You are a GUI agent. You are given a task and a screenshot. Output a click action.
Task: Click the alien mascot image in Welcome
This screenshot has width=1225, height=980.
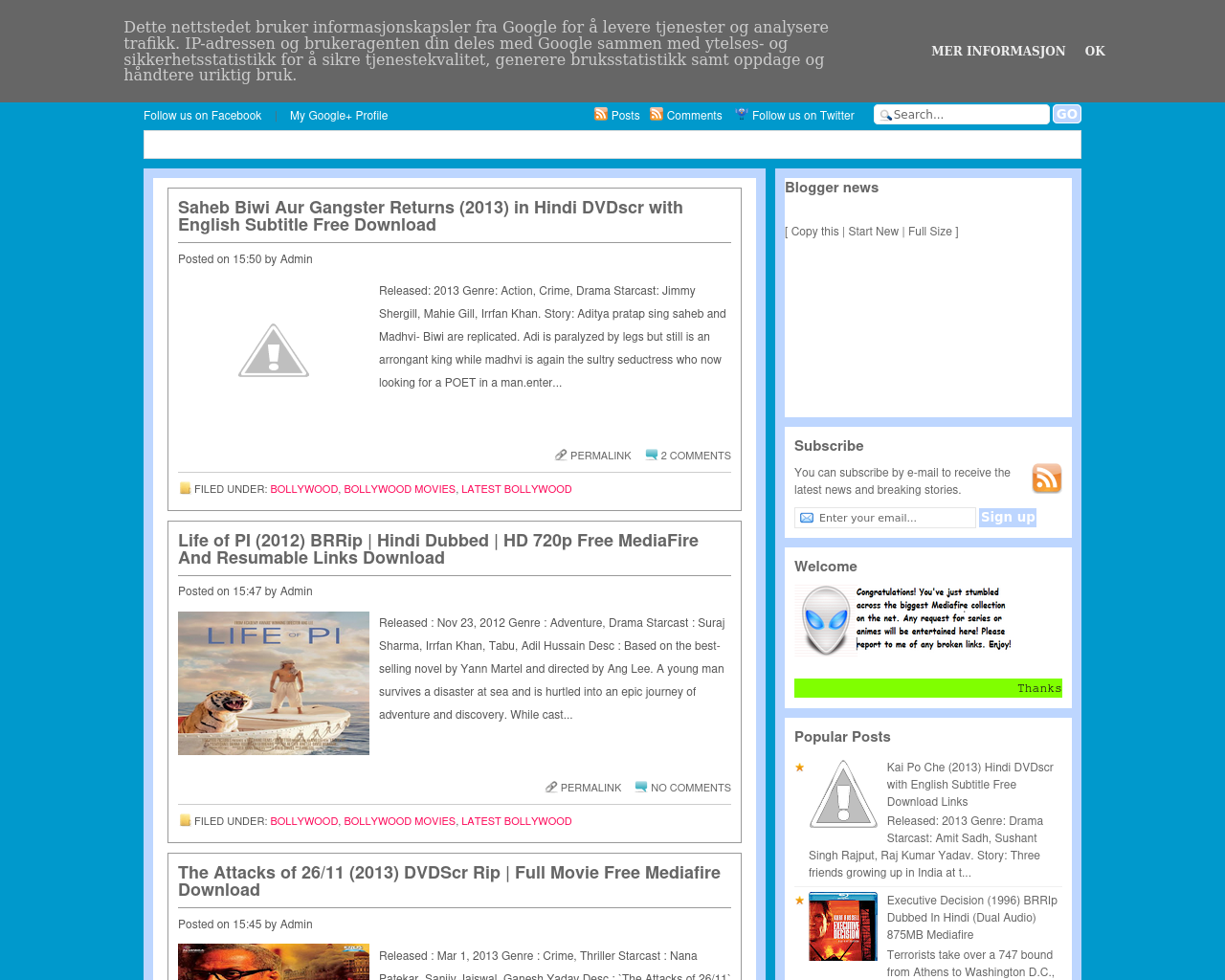pos(825,620)
